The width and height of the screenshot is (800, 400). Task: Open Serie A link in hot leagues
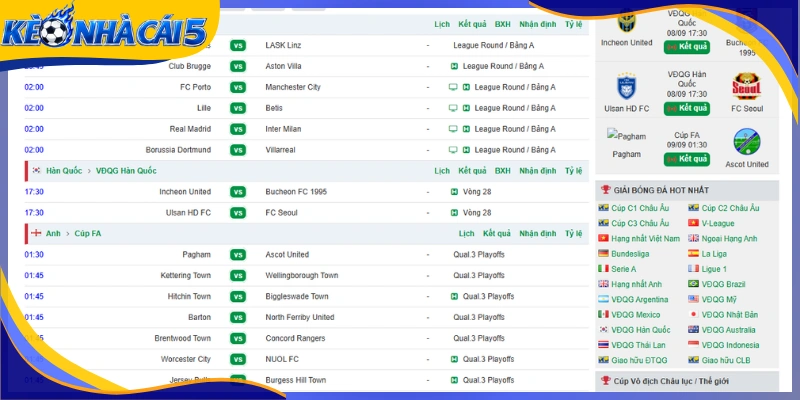(x=623, y=269)
